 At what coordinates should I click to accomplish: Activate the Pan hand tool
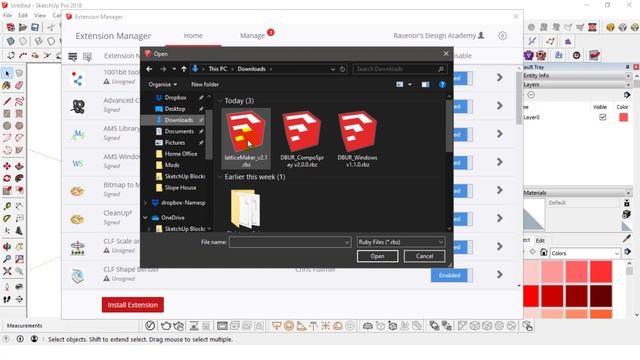pos(19,247)
